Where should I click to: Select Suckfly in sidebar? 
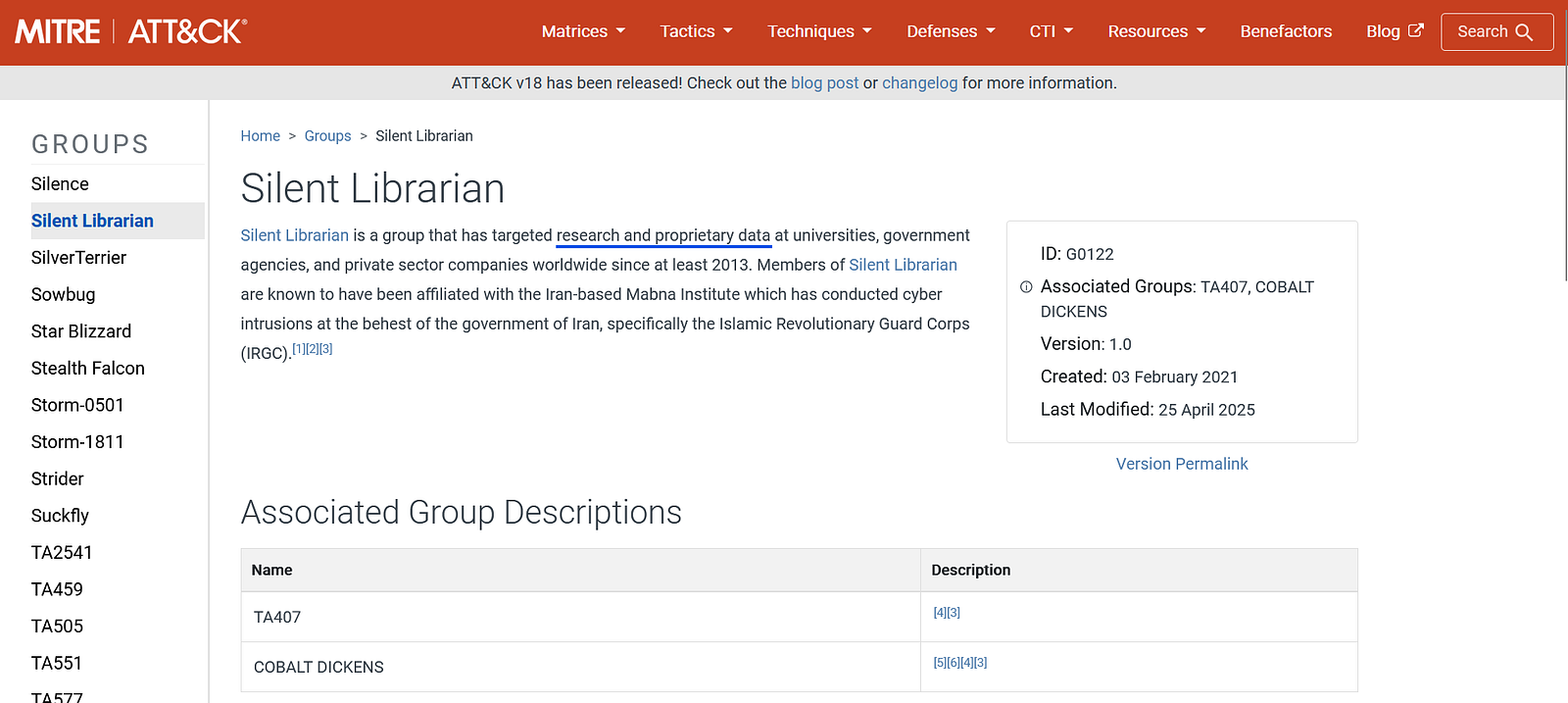[x=60, y=516]
